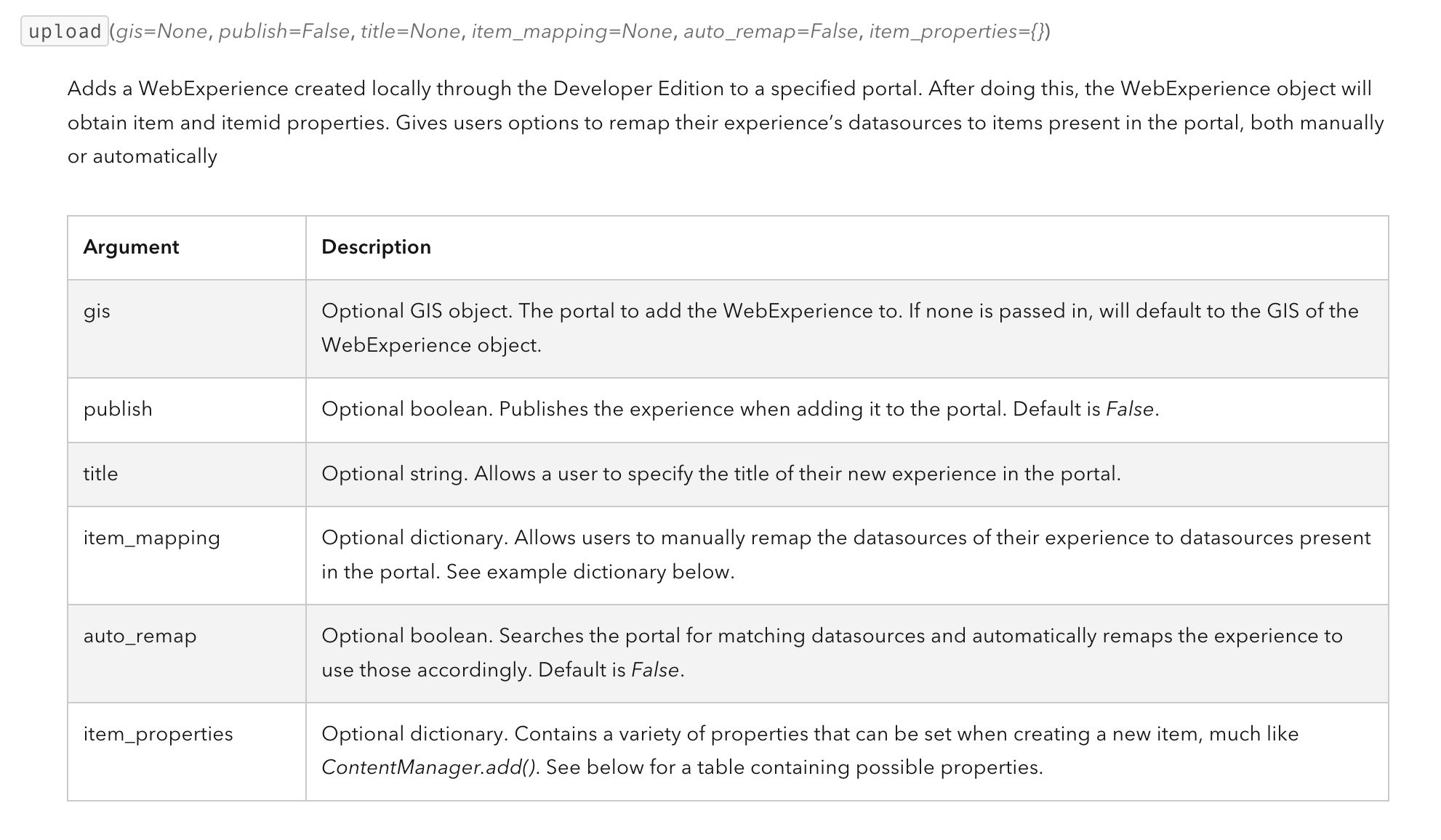
Task: Click the gis=None parameter in signature
Action: point(161,31)
